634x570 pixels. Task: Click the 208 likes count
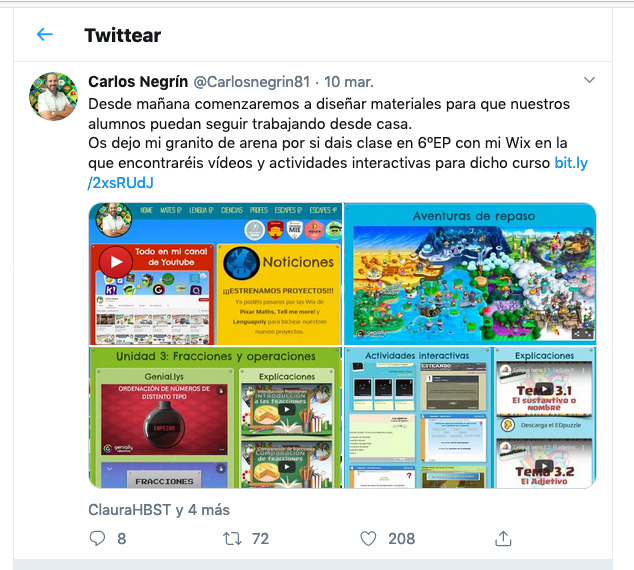pos(401,538)
